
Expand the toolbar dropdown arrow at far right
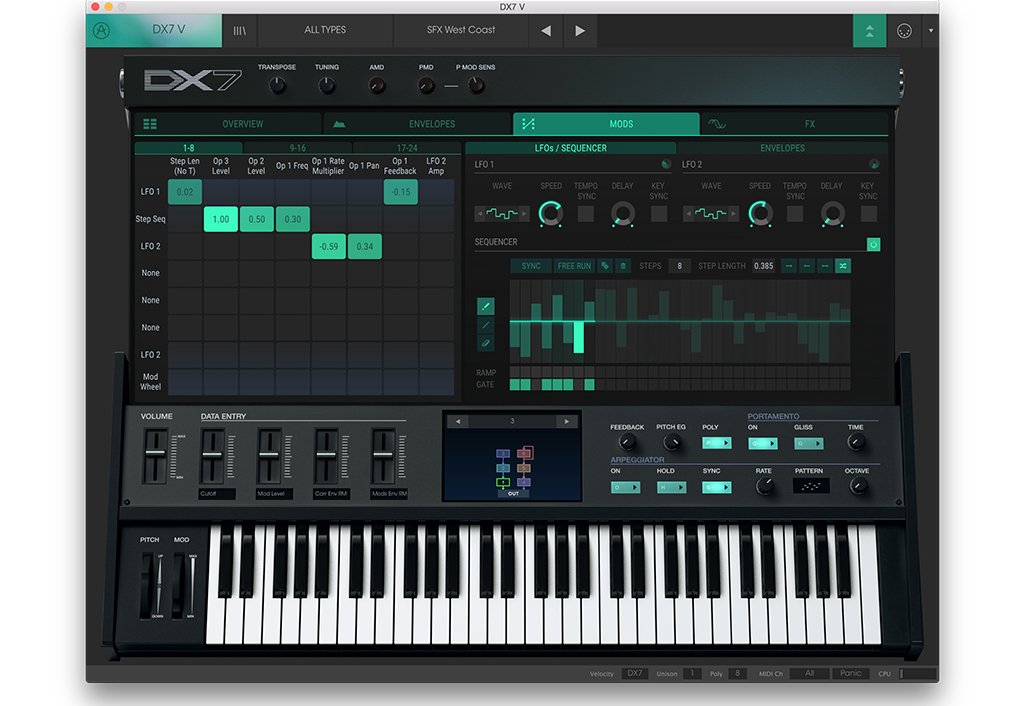coord(931,30)
